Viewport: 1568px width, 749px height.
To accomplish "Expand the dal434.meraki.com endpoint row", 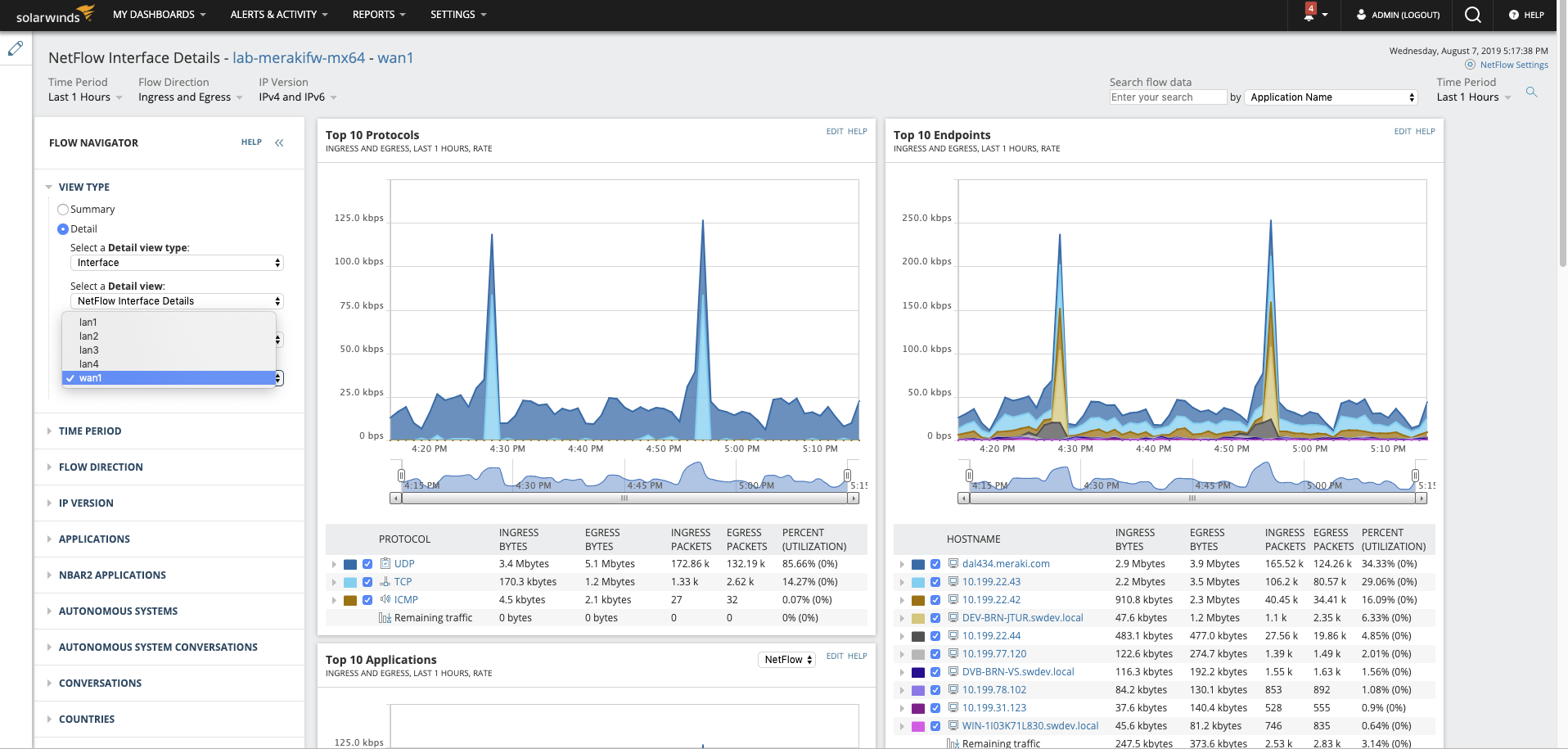I will coord(902,564).
